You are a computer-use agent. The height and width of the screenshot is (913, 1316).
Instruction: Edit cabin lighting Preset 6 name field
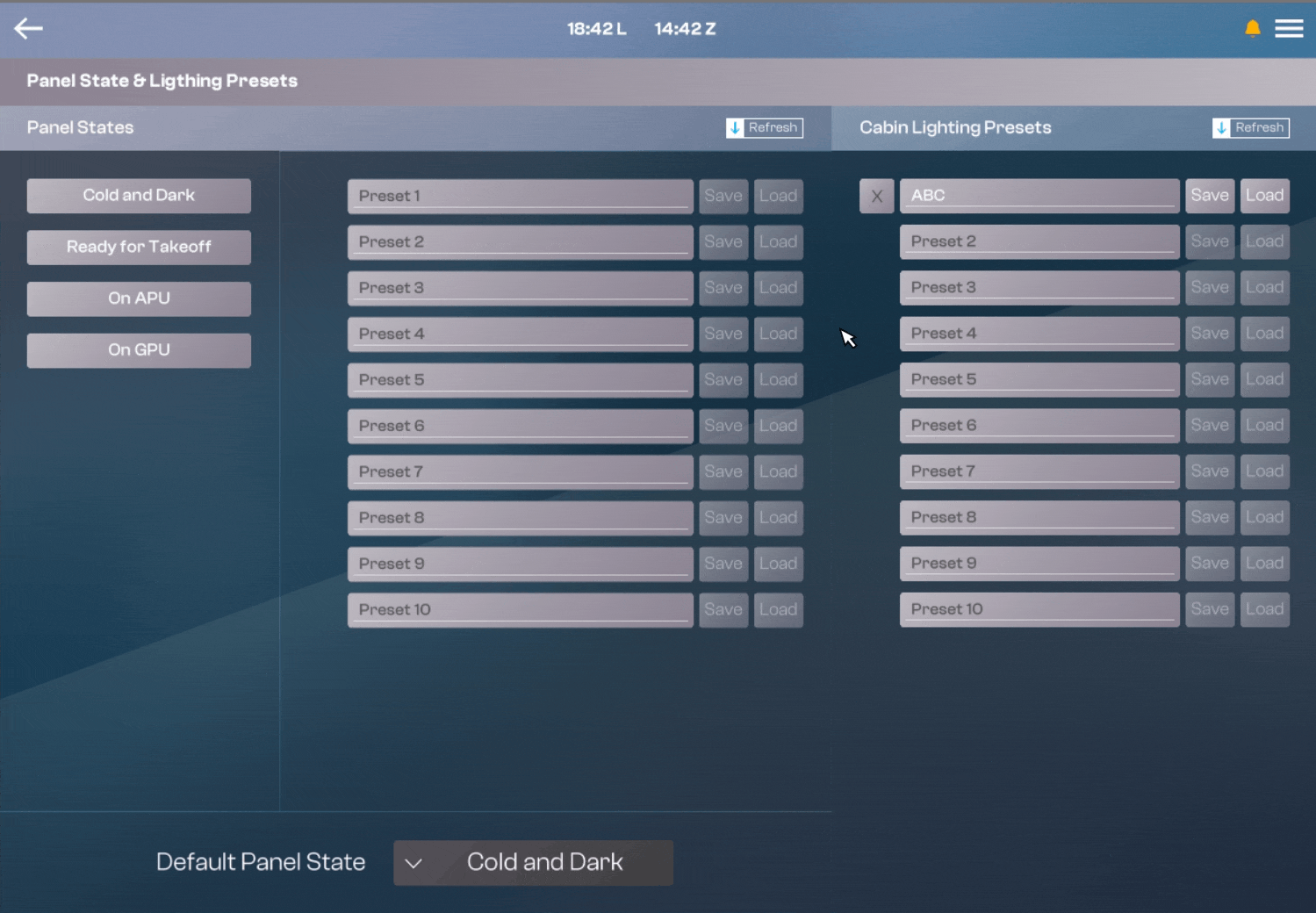[x=1039, y=426]
